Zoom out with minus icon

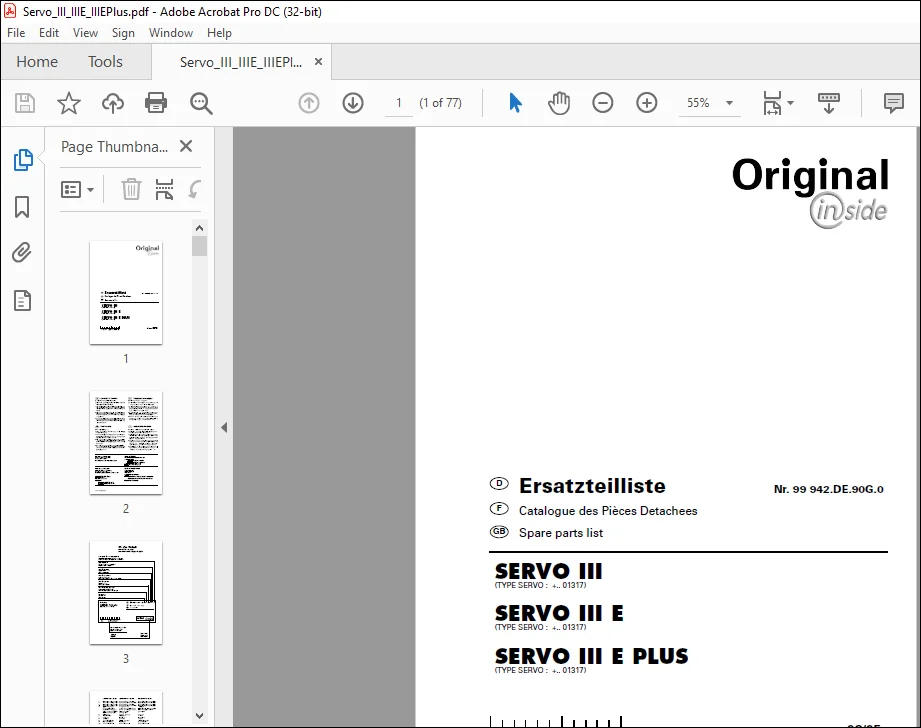tap(603, 103)
